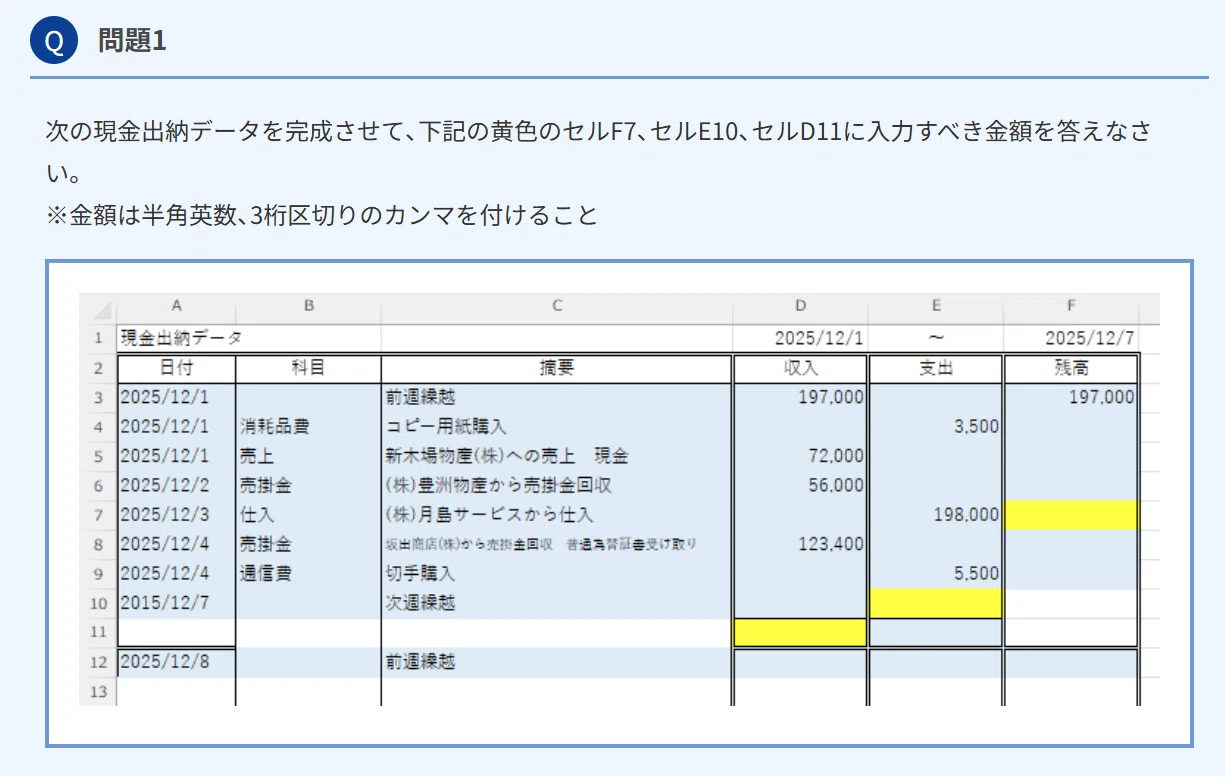Screen dimensions: 1225x776
Task: Click the 日付 header cell
Action: [176, 368]
